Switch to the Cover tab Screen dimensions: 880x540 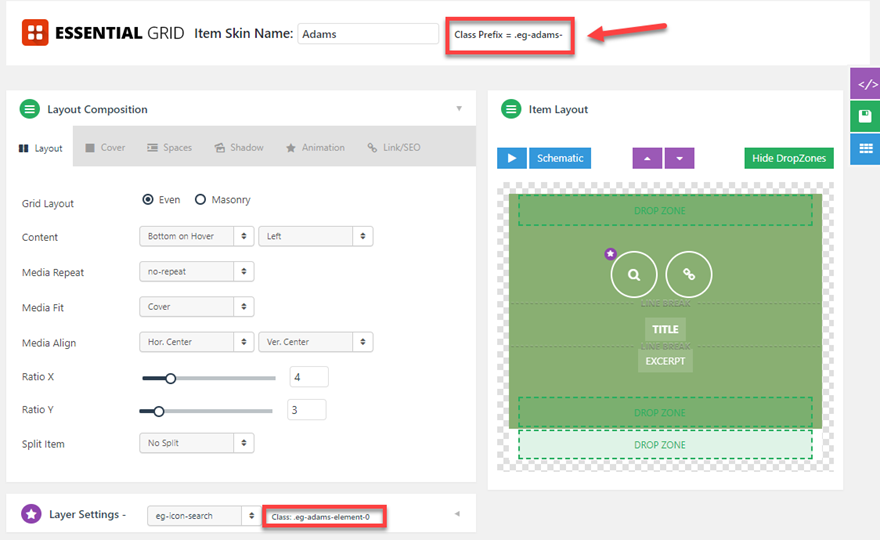pos(105,148)
